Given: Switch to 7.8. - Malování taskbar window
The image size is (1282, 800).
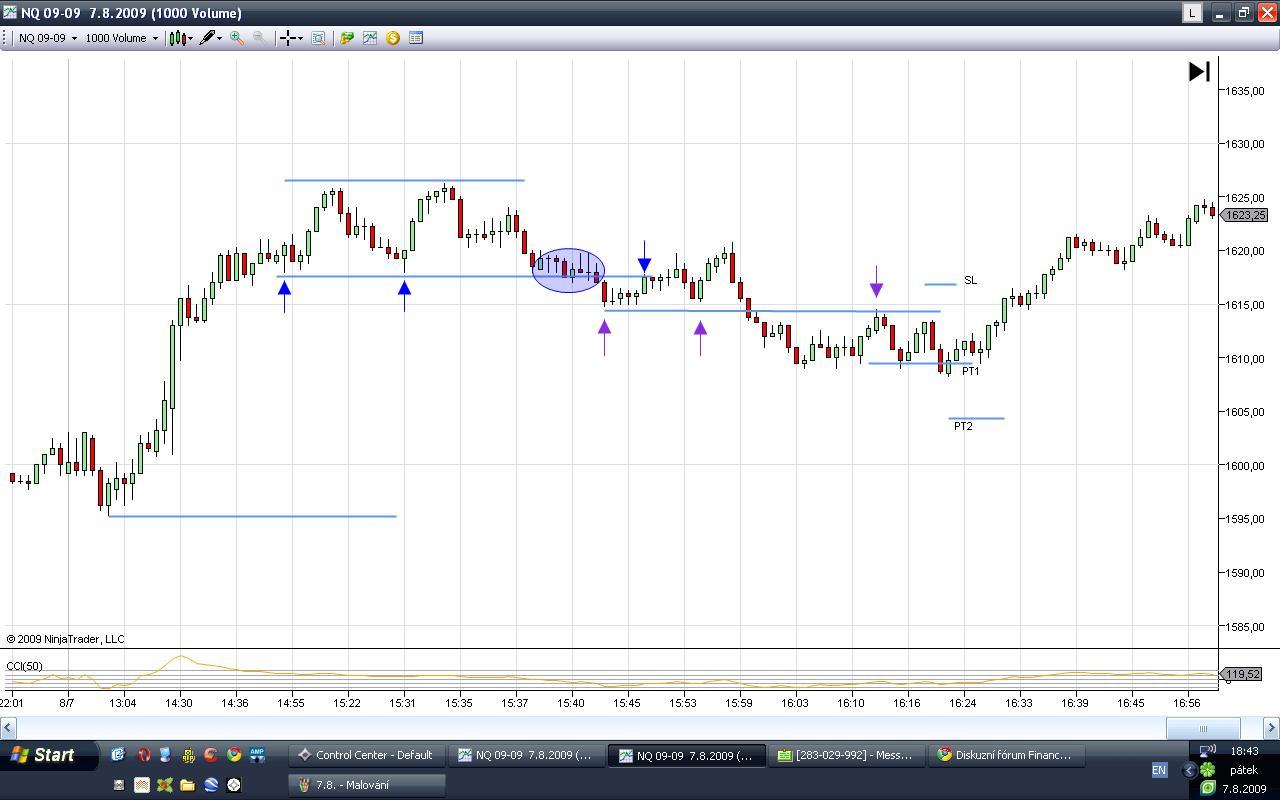Looking at the screenshot, I should 366,785.
